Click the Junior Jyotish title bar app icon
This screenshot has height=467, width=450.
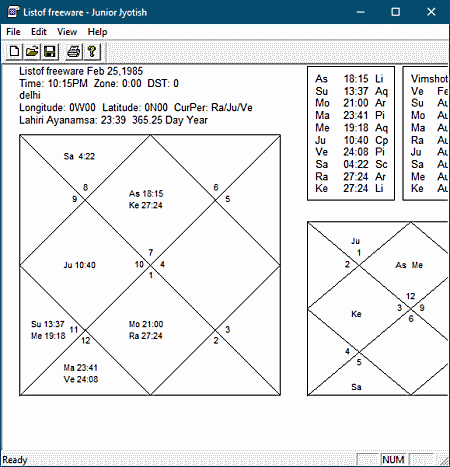[x=13, y=12]
